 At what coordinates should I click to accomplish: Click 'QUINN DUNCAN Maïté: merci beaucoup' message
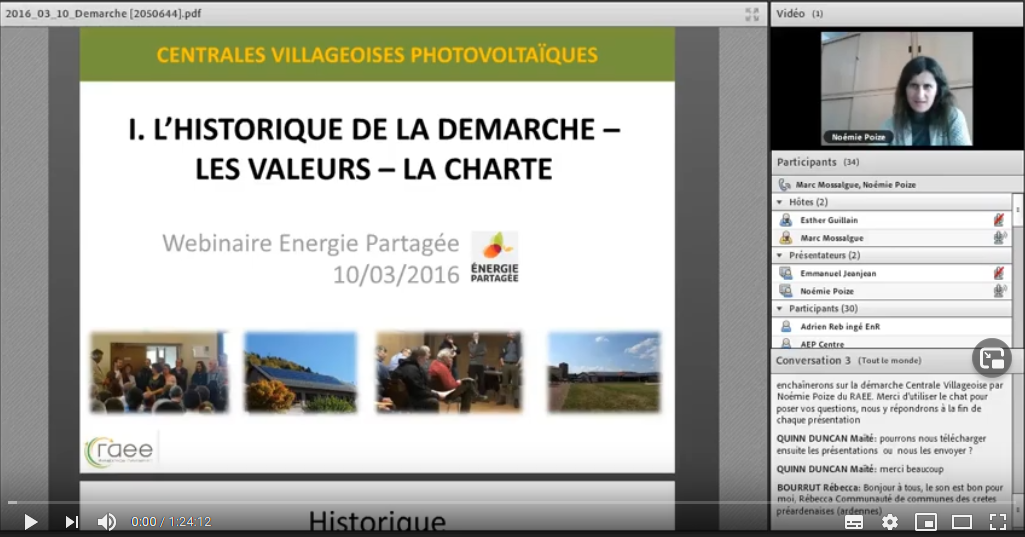pyautogui.click(x=860, y=469)
